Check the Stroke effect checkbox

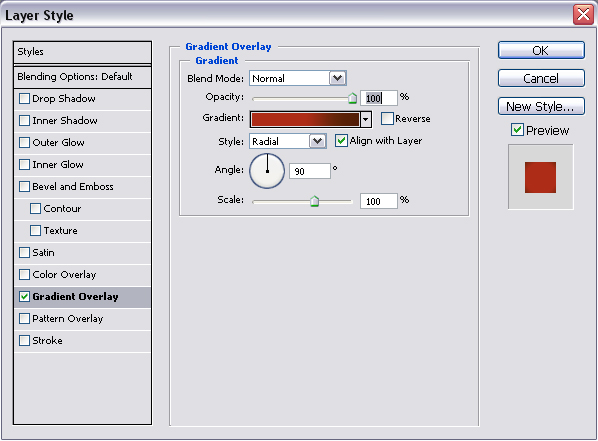pos(24,340)
